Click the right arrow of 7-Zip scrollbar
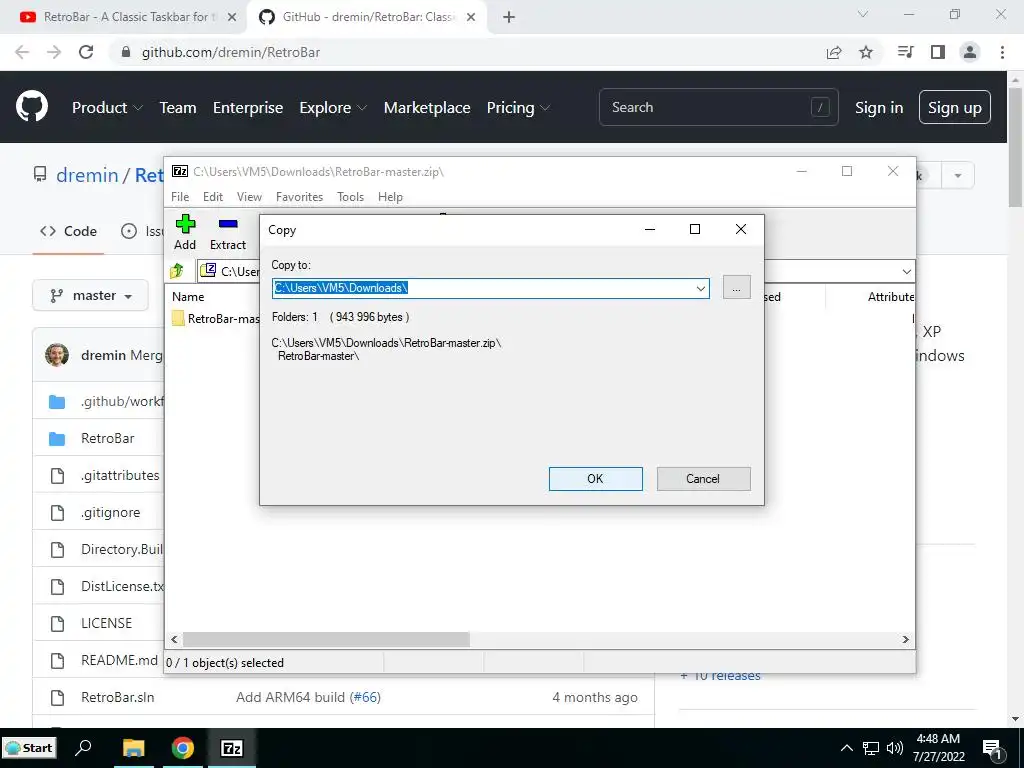 (x=905, y=639)
